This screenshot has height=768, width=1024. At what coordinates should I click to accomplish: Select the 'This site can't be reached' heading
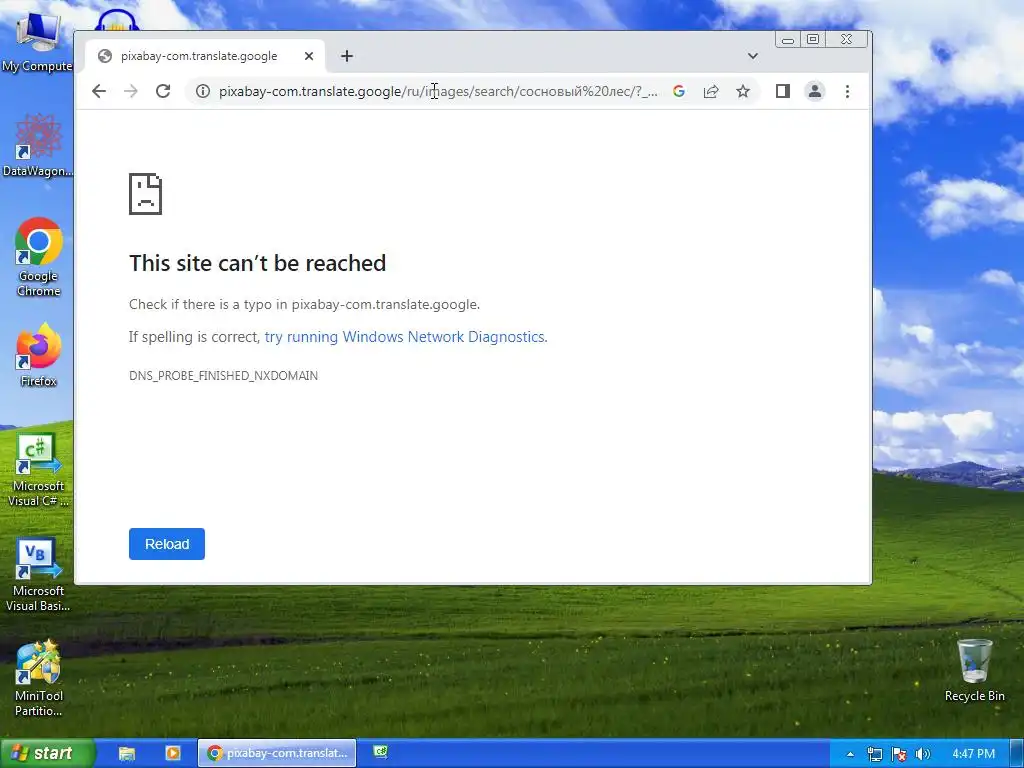[x=257, y=263]
